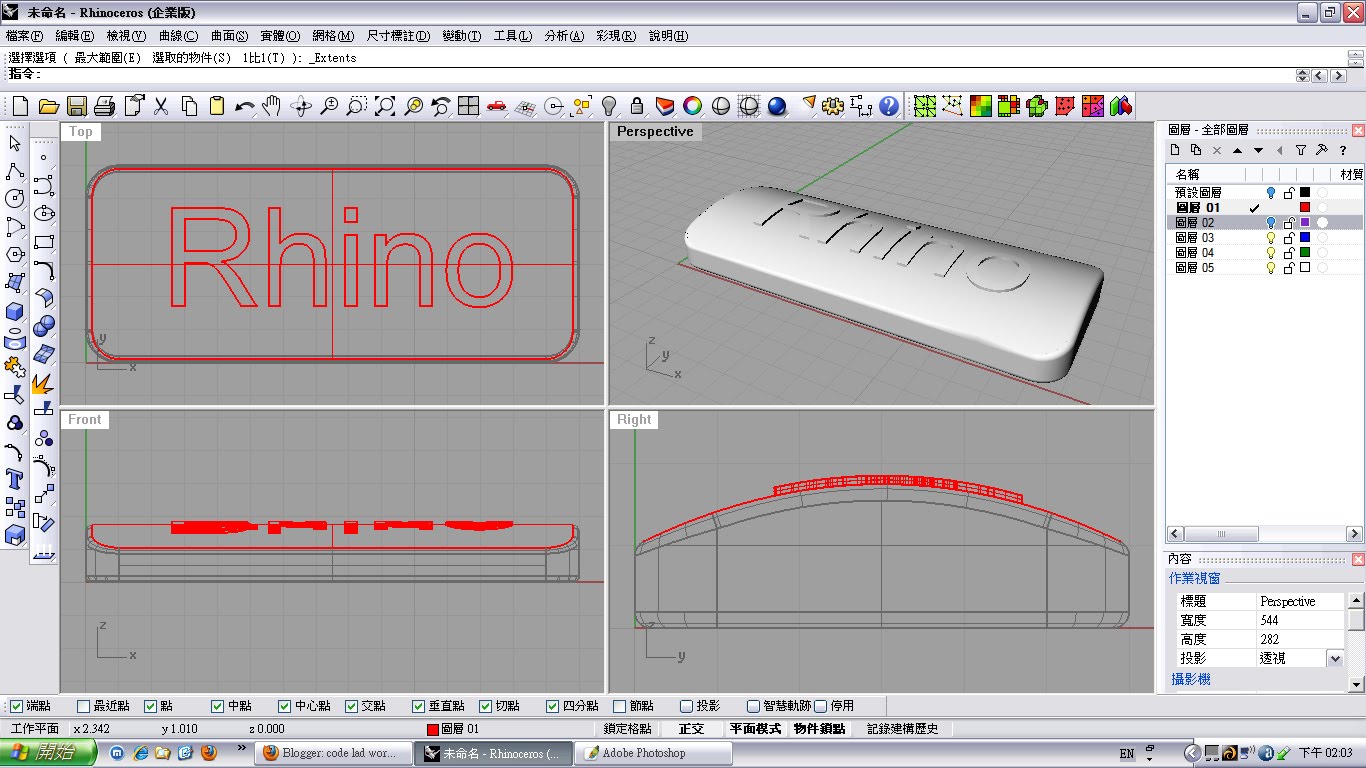Select the blue Box solid tool
Screen dimensions: 1366x768
click(15, 311)
